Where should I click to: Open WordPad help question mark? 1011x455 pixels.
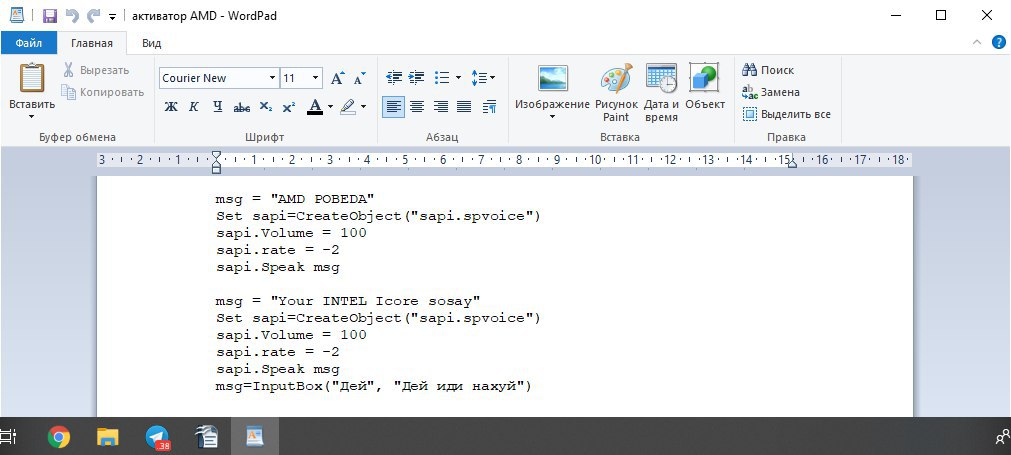coord(999,43)
